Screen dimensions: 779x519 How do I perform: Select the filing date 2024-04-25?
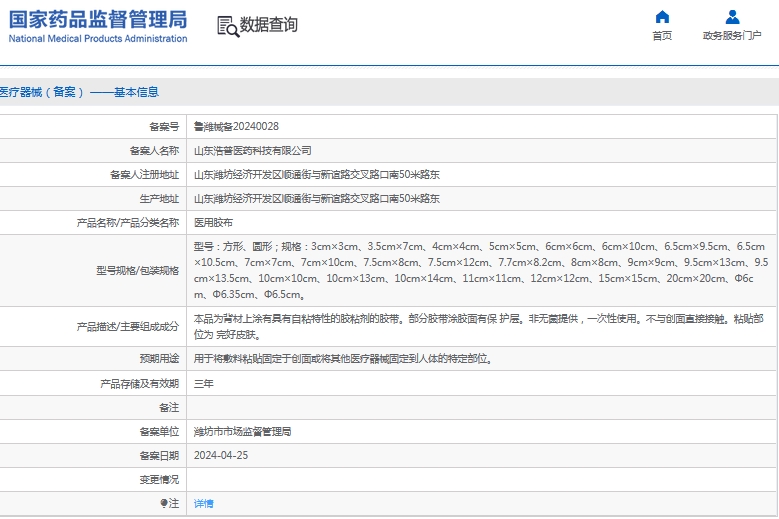click(x=221, y=455)
